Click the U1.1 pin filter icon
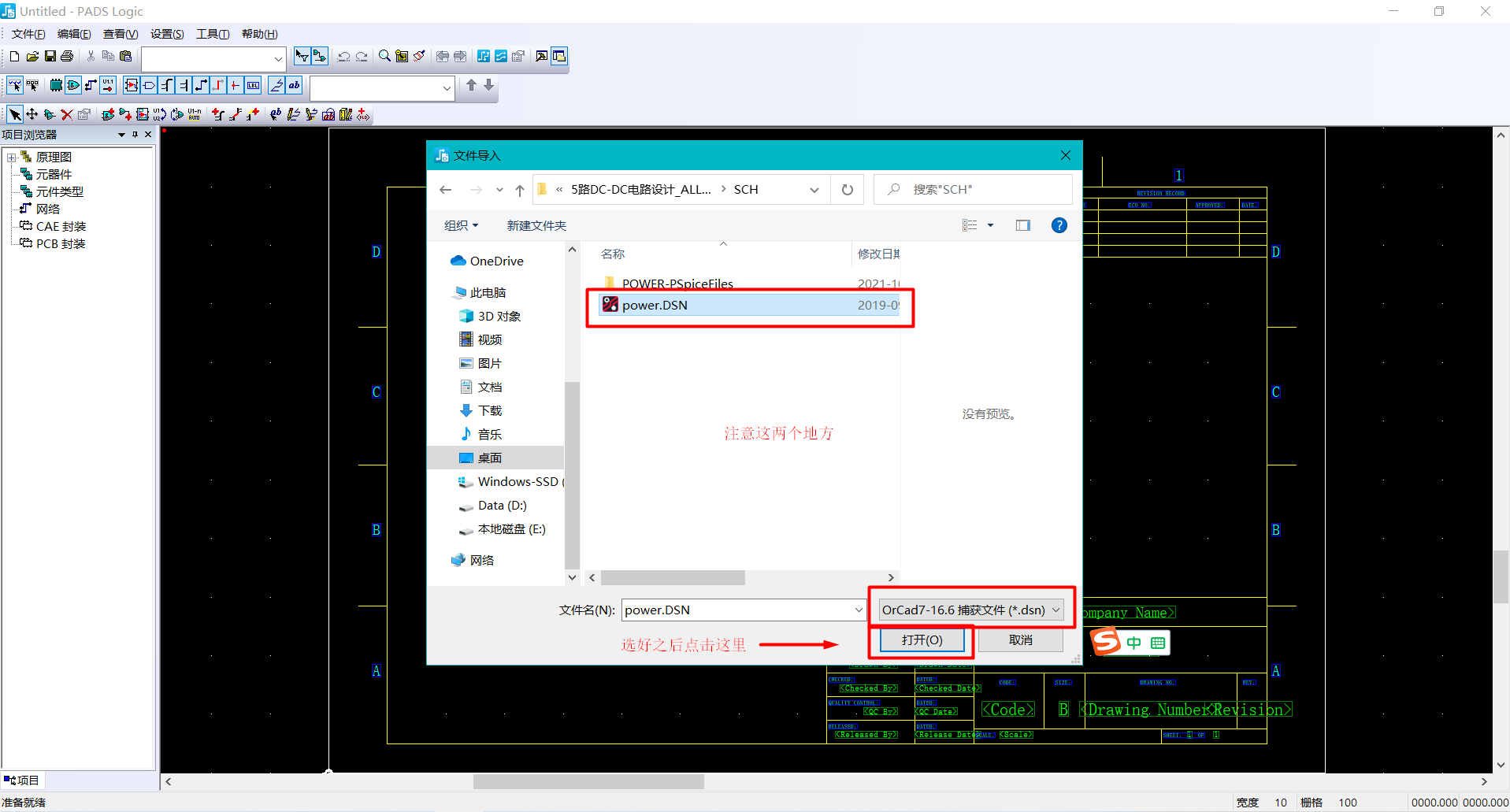The image size is (1510, 812). tap(108, 86)
